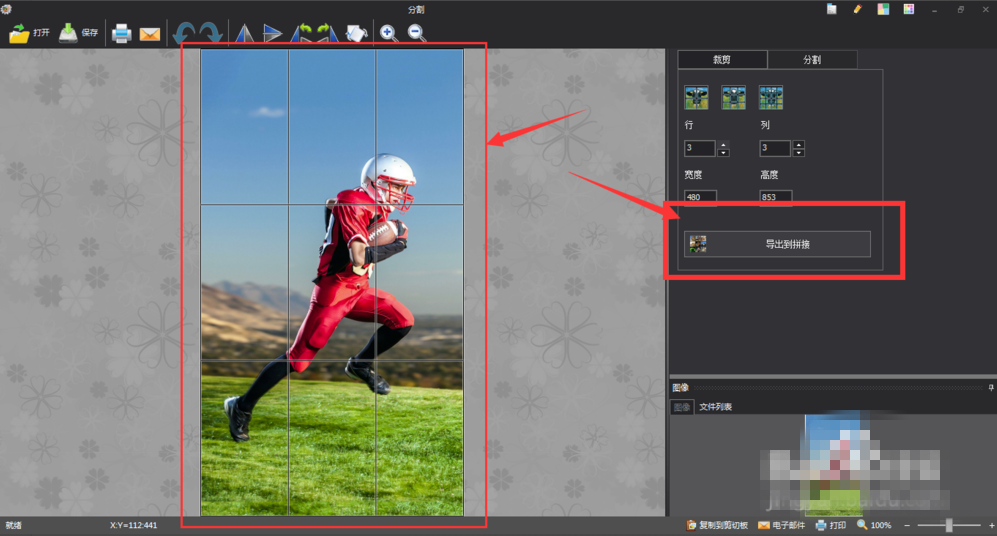Select the 图像 tab in lower panel
Screen dimensions: 997x536
(682, 407)
